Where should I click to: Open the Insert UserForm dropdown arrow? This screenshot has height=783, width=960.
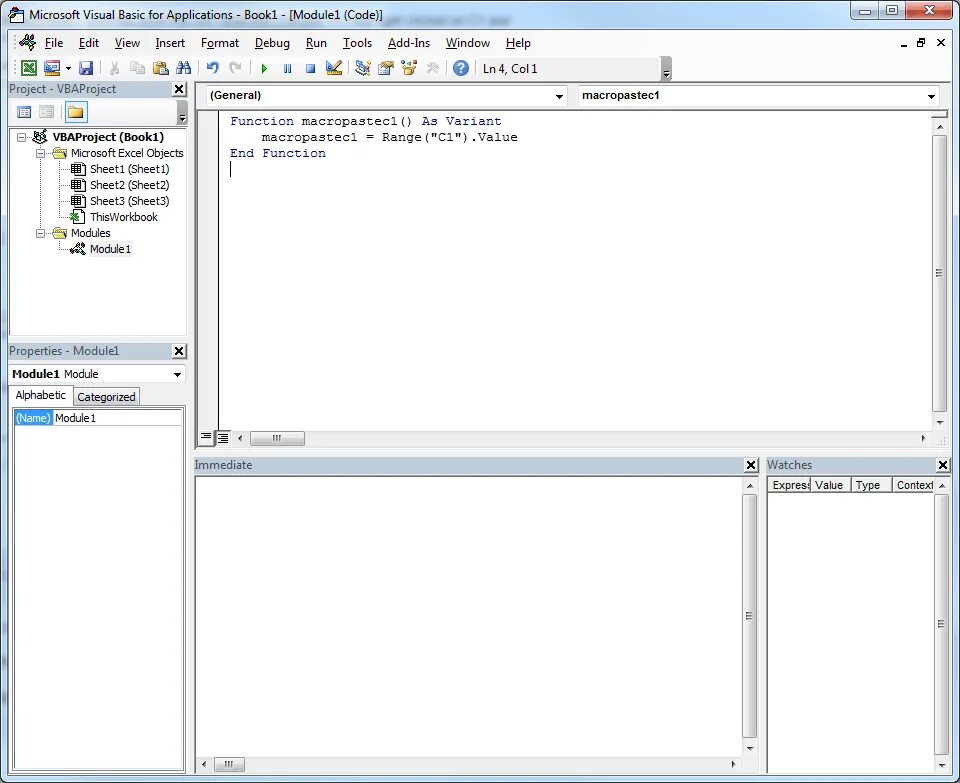[68, 69]
